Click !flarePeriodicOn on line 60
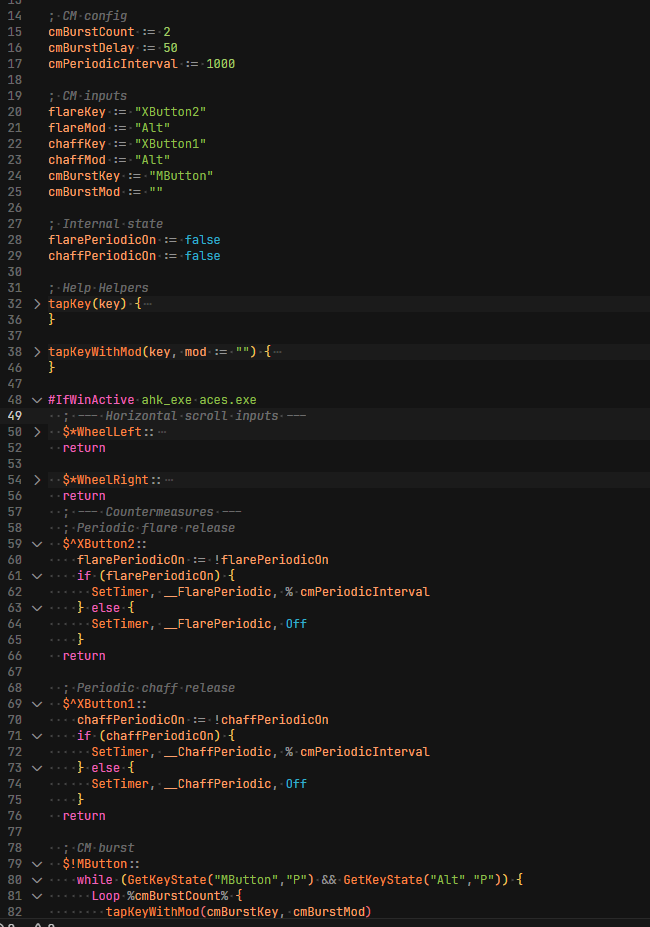This screenshot has width=650, height=927. [271, 560]
